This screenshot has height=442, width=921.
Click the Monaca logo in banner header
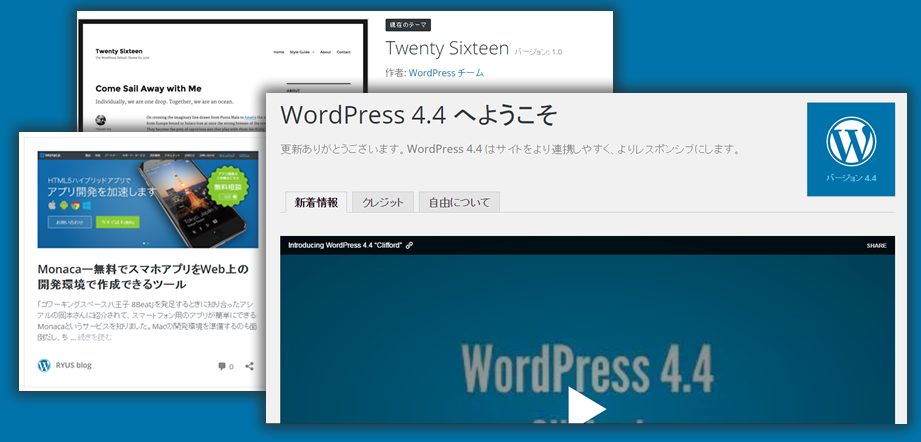point(51,155)
